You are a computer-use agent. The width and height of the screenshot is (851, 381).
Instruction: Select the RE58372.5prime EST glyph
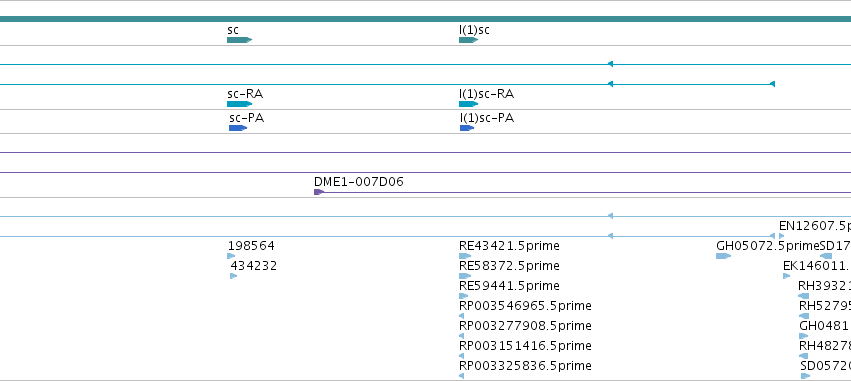click(x=465, y=276)
